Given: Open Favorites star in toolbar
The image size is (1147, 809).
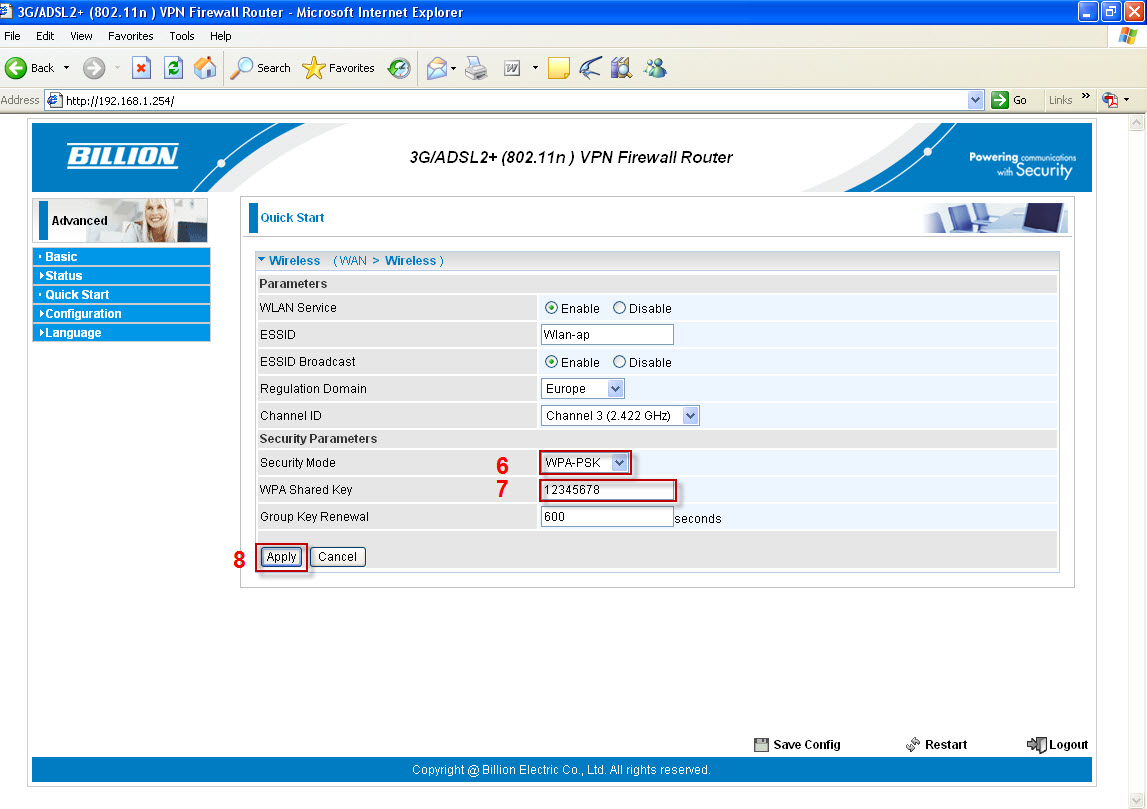Looking at the screenshot, I should click(338, 68).
